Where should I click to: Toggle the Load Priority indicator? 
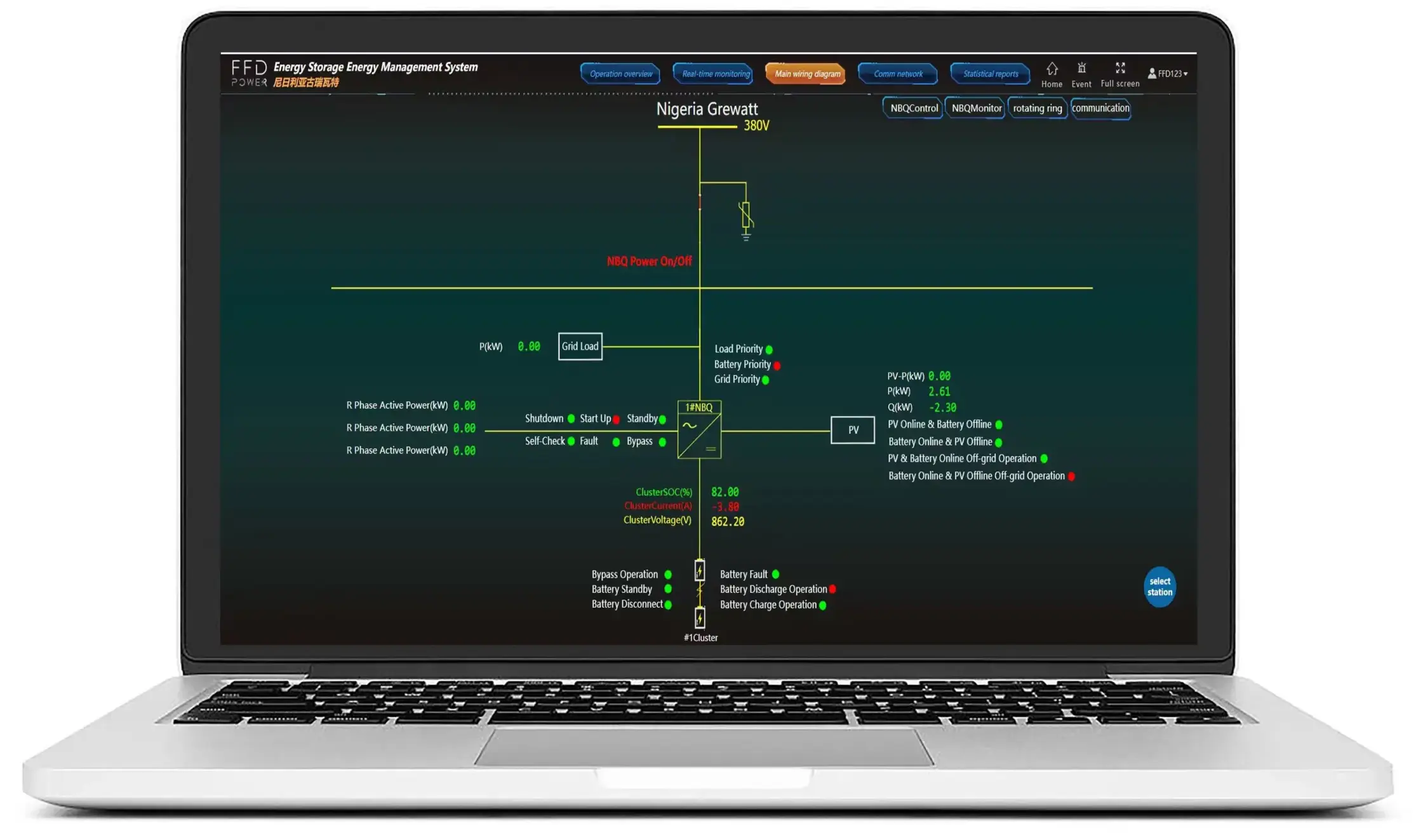pyautogui.click(x=770, y=349)
